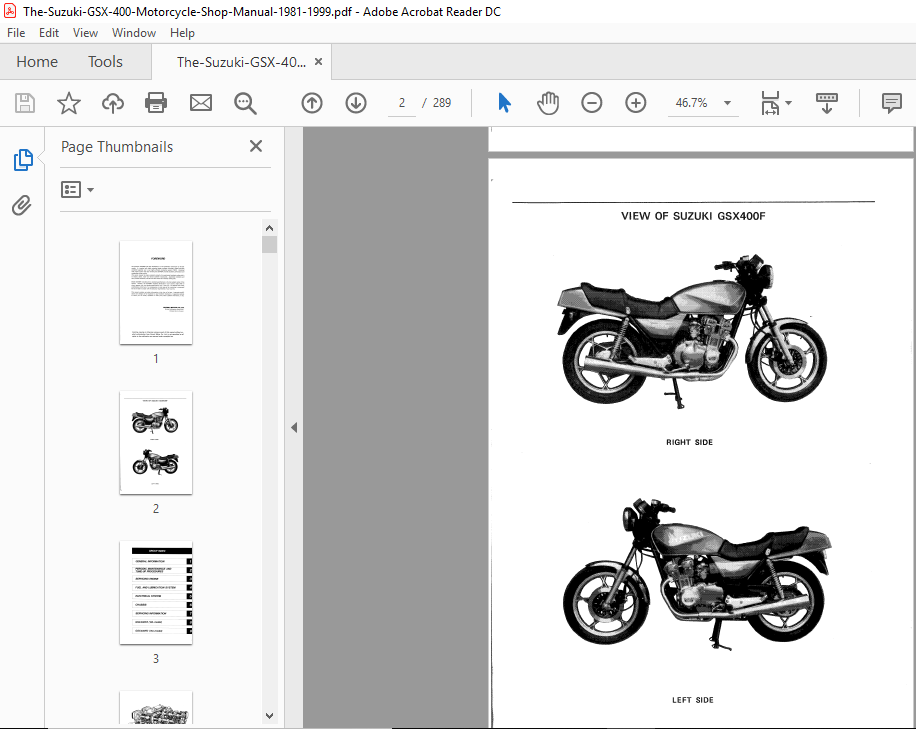Click the VIEW OF SUZUKI GSX400F heading

(x=693, y=216)
